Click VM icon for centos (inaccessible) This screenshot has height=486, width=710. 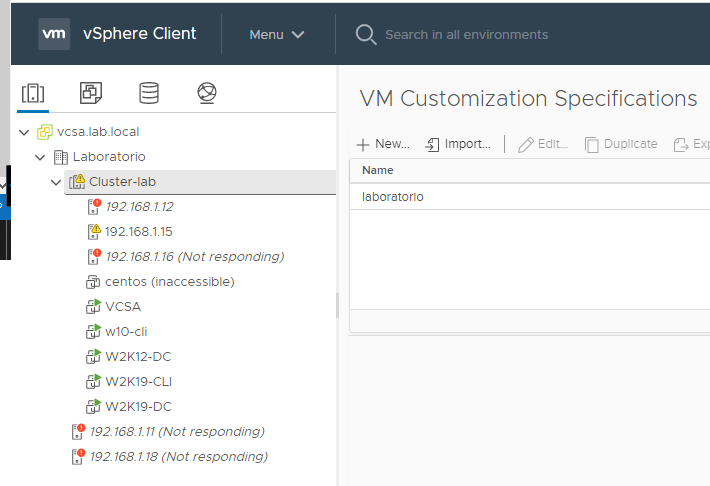coord(93,282)
